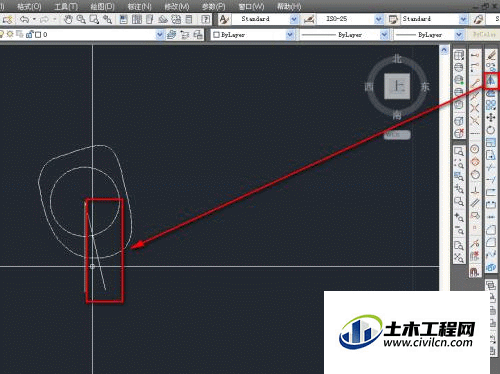Click 南 on the ViewCube compass
500x374 pixels.
397,115
